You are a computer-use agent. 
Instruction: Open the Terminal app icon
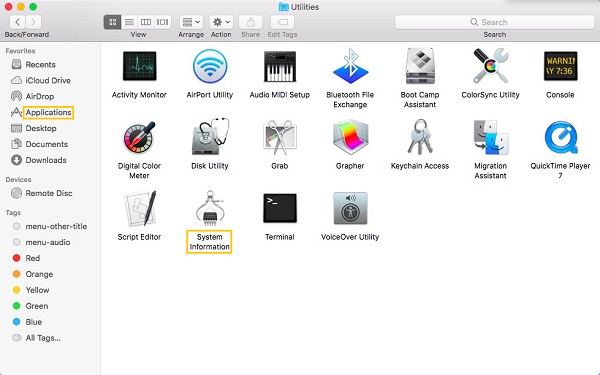coord(280,208)
